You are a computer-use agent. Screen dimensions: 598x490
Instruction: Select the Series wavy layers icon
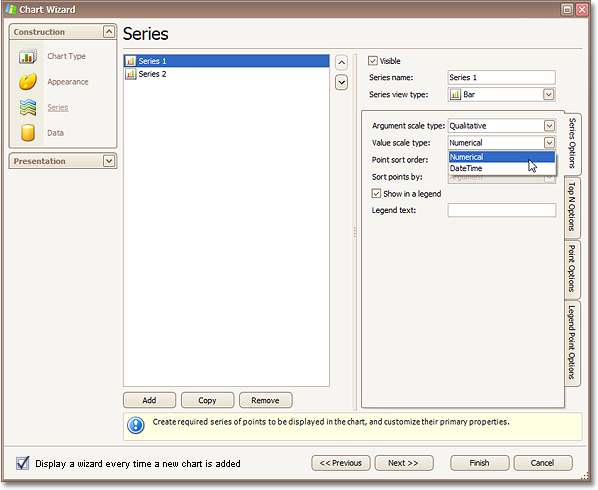pyautogui.click(x=27, y=107)
